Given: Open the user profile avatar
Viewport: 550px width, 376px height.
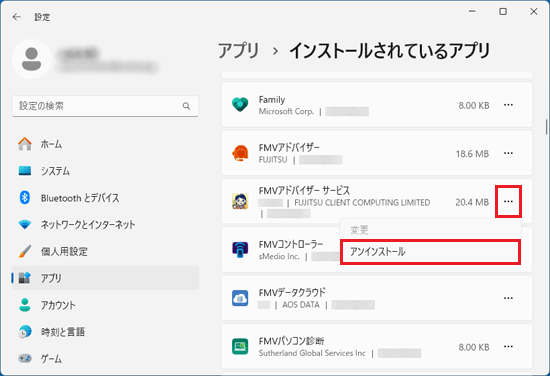Looking at the screenshot, I should [x=32, y=59].
